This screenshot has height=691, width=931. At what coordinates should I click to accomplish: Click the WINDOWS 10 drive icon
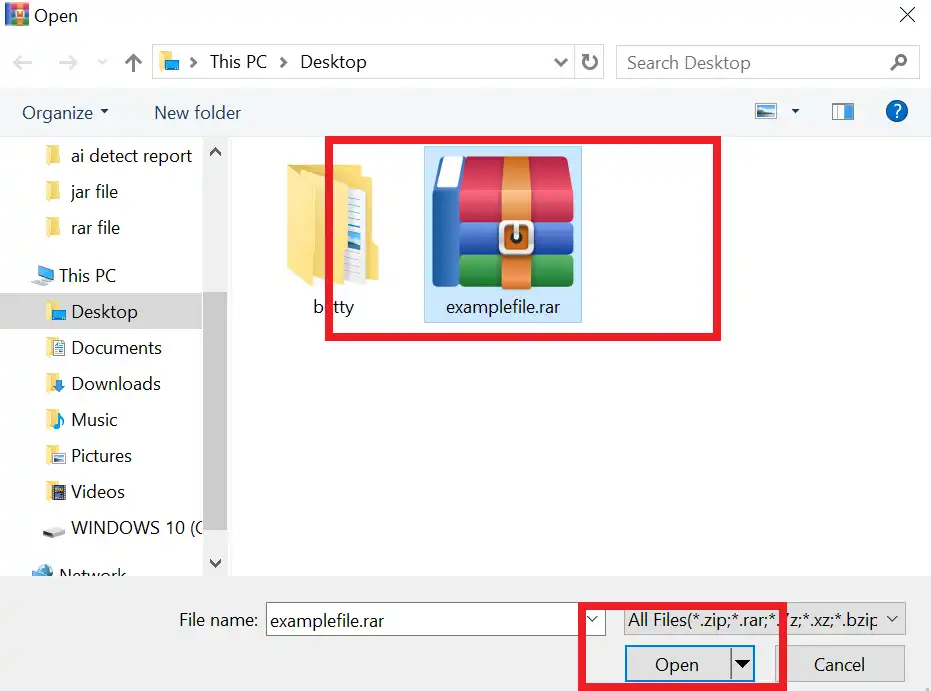pos(54,531)
